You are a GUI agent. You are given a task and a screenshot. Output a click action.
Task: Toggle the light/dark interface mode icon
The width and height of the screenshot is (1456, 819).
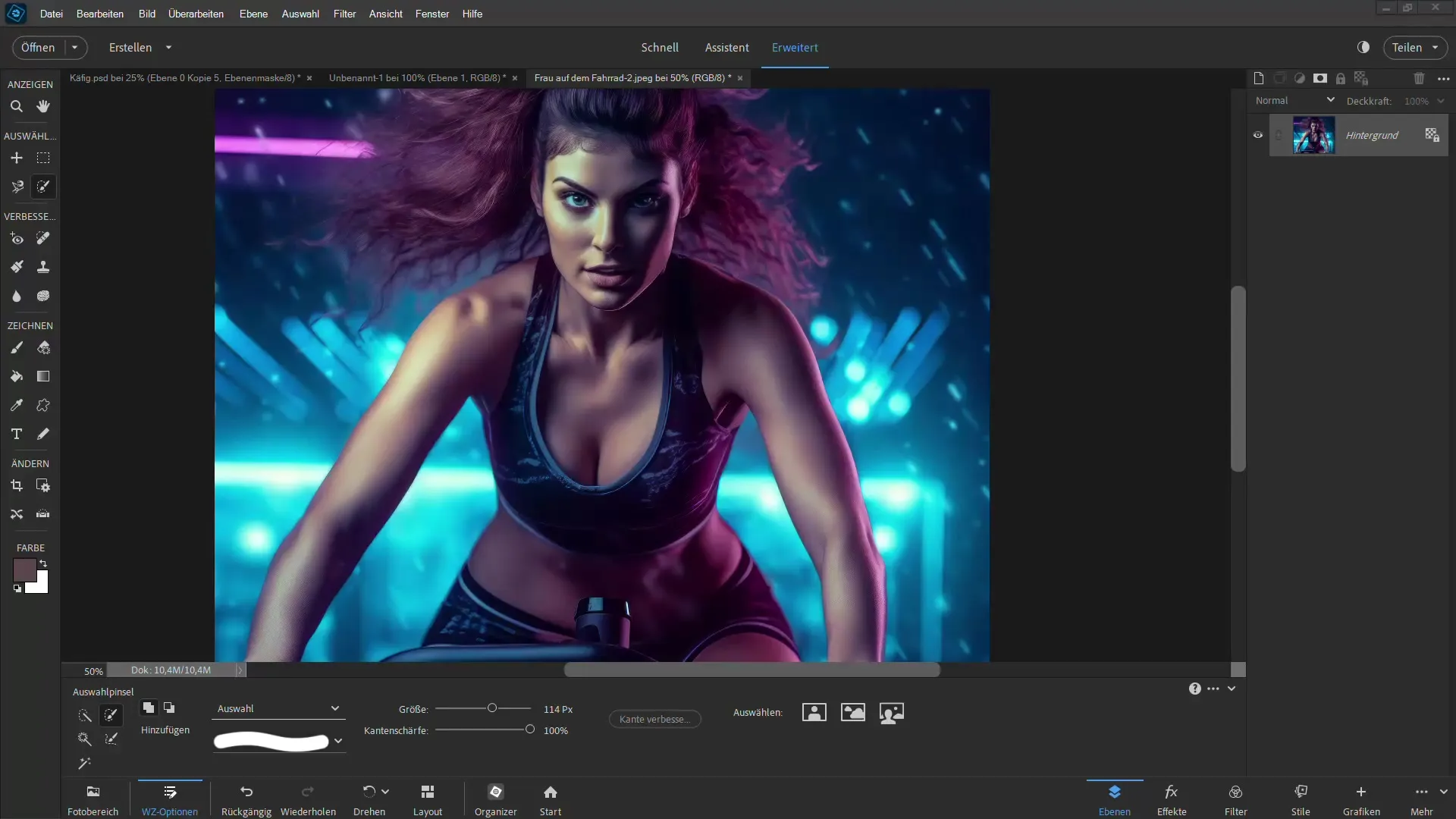click(x=1363, y=47)
